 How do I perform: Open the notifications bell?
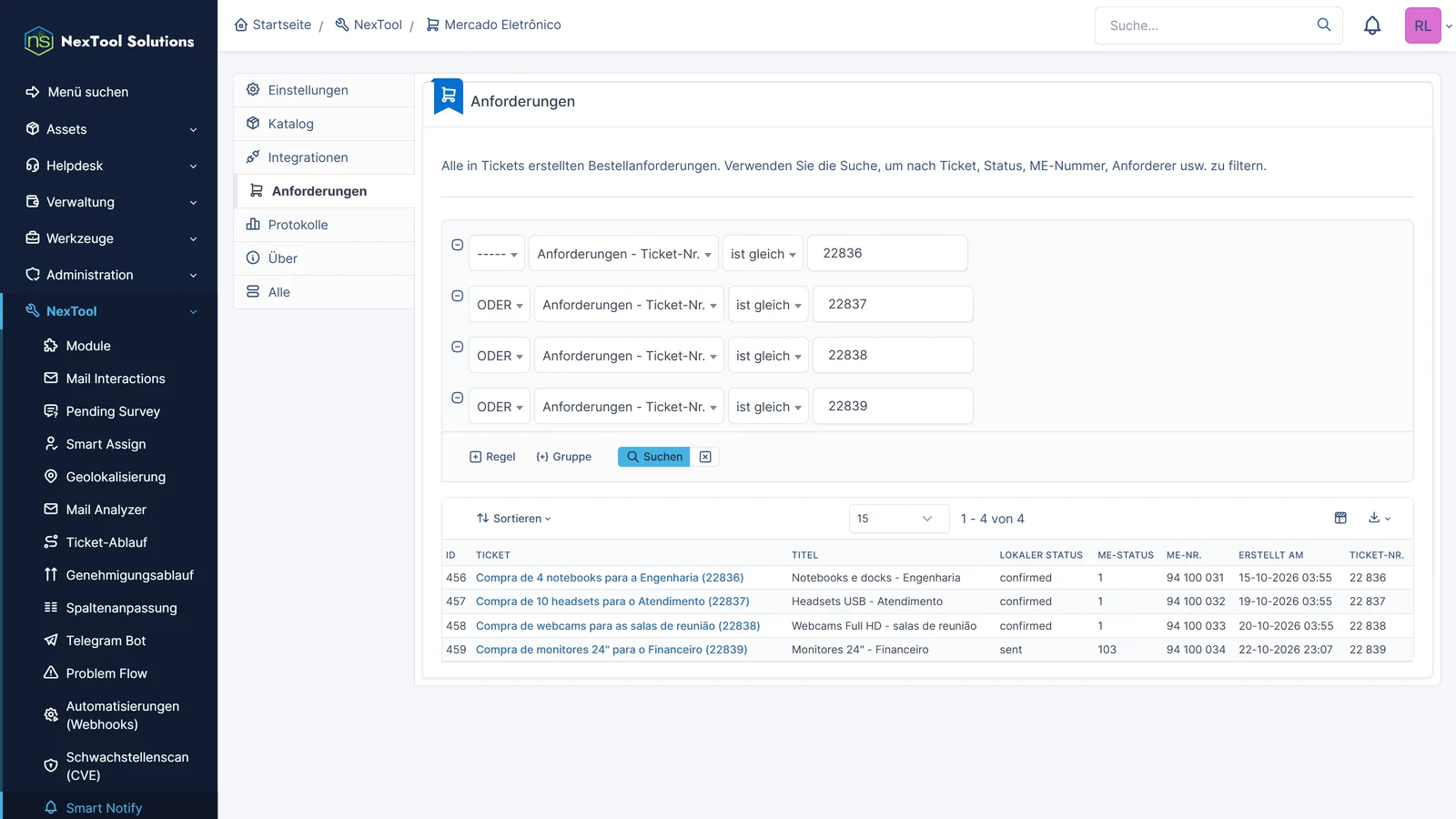coord(1372,25)
